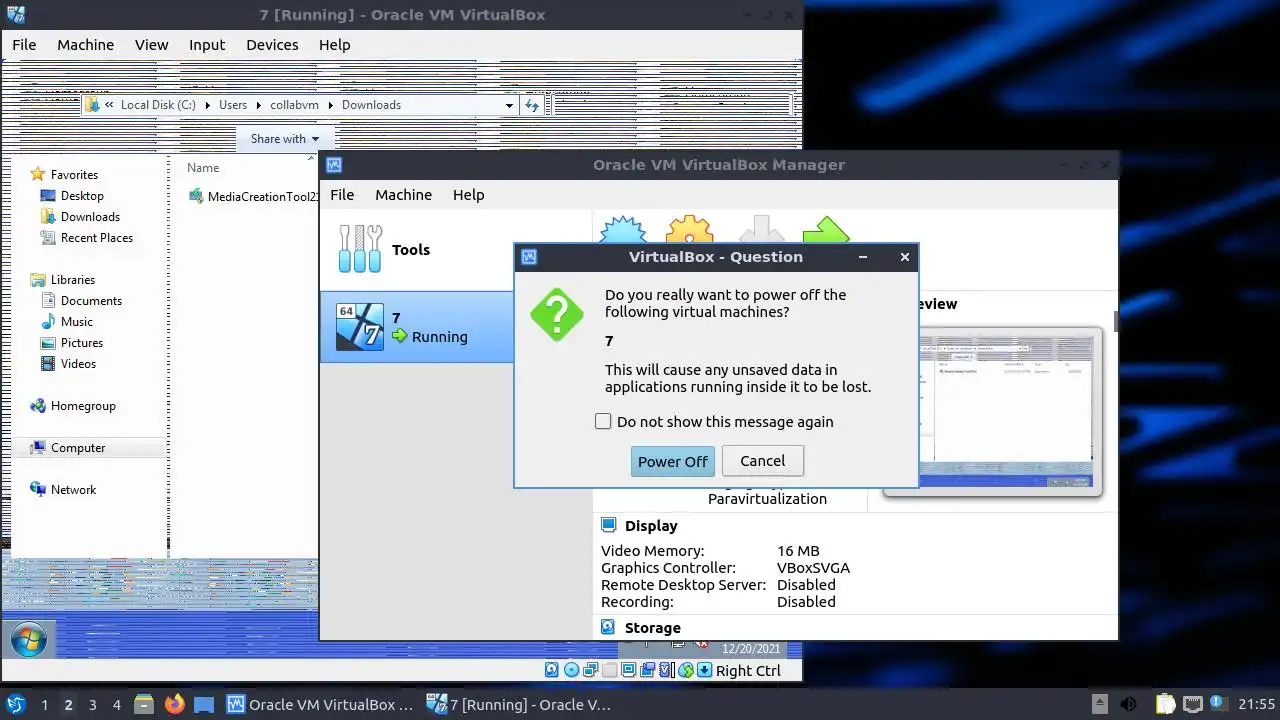The image size is (1280, 720).
Task: Confirm with the Power Off button
Action: tap(672, 461)
